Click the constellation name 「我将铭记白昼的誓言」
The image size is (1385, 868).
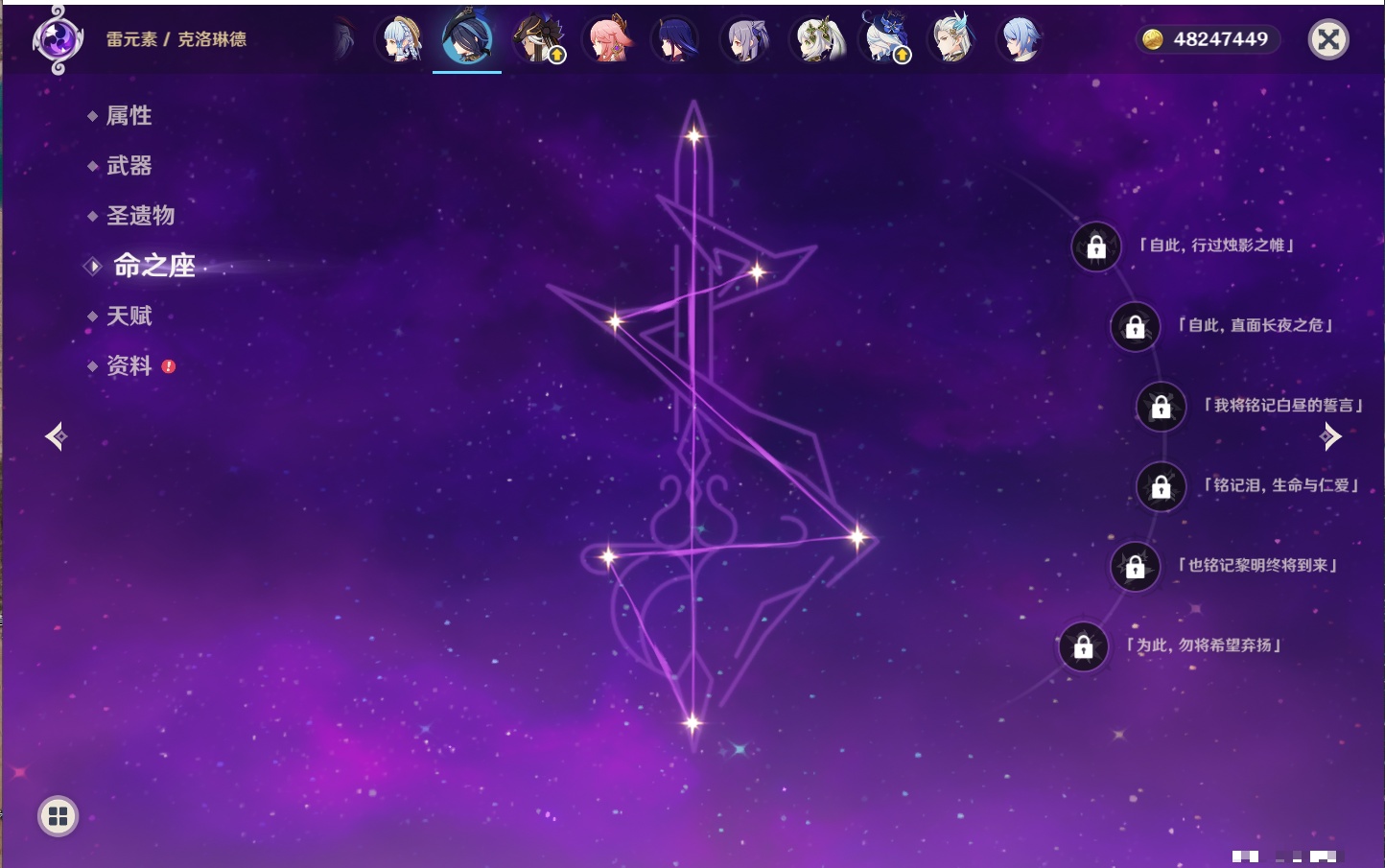tap(1282, 406)
